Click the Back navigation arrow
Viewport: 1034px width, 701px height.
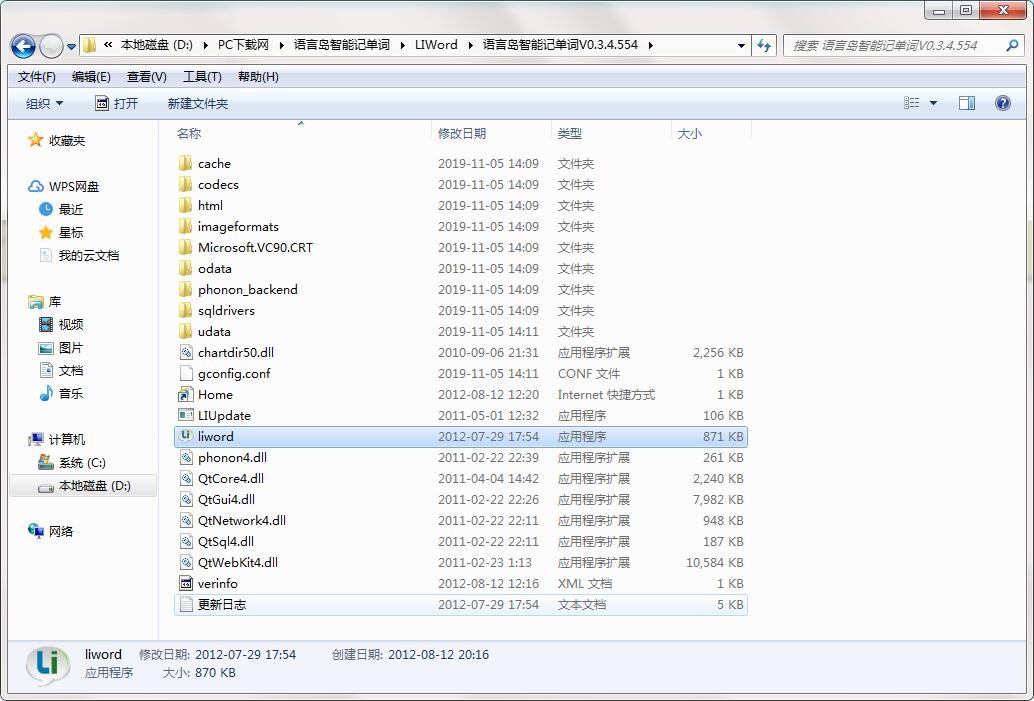(23, 46)
